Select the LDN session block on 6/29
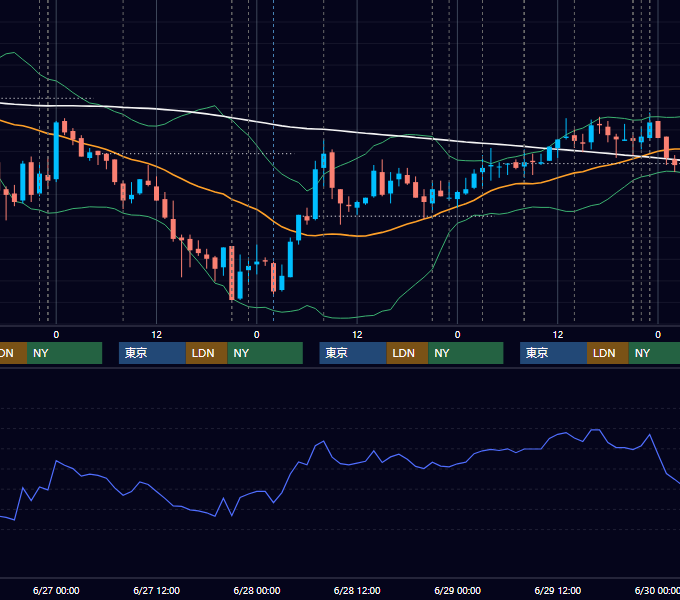 (608, 353)
